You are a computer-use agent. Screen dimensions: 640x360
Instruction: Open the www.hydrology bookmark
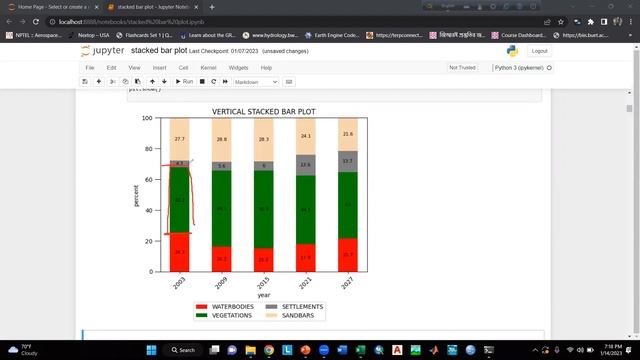[270, 36]
